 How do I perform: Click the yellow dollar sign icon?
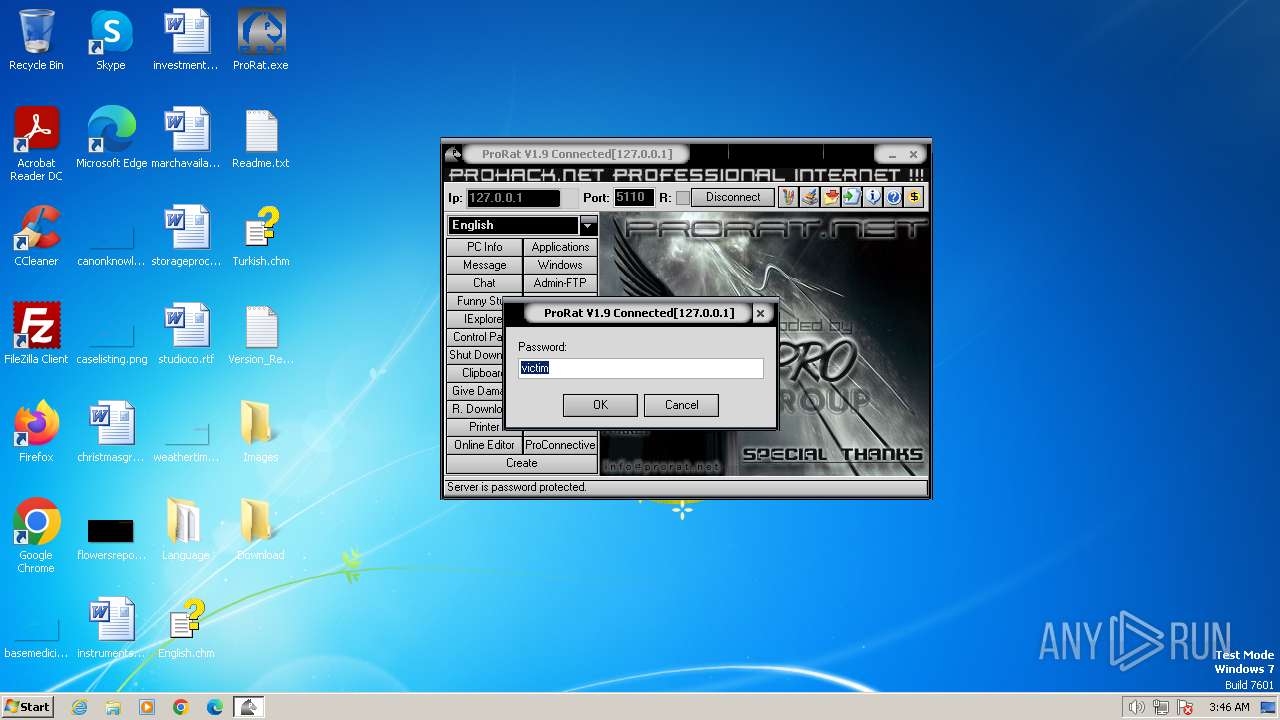pos(914,197)
